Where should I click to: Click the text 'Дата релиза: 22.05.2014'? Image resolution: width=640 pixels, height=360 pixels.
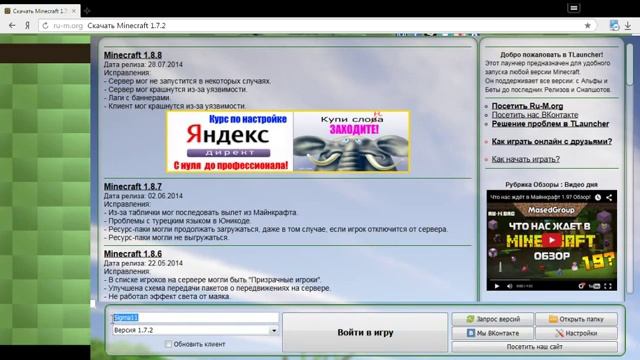pyautogui.click(x=143, y=263)
